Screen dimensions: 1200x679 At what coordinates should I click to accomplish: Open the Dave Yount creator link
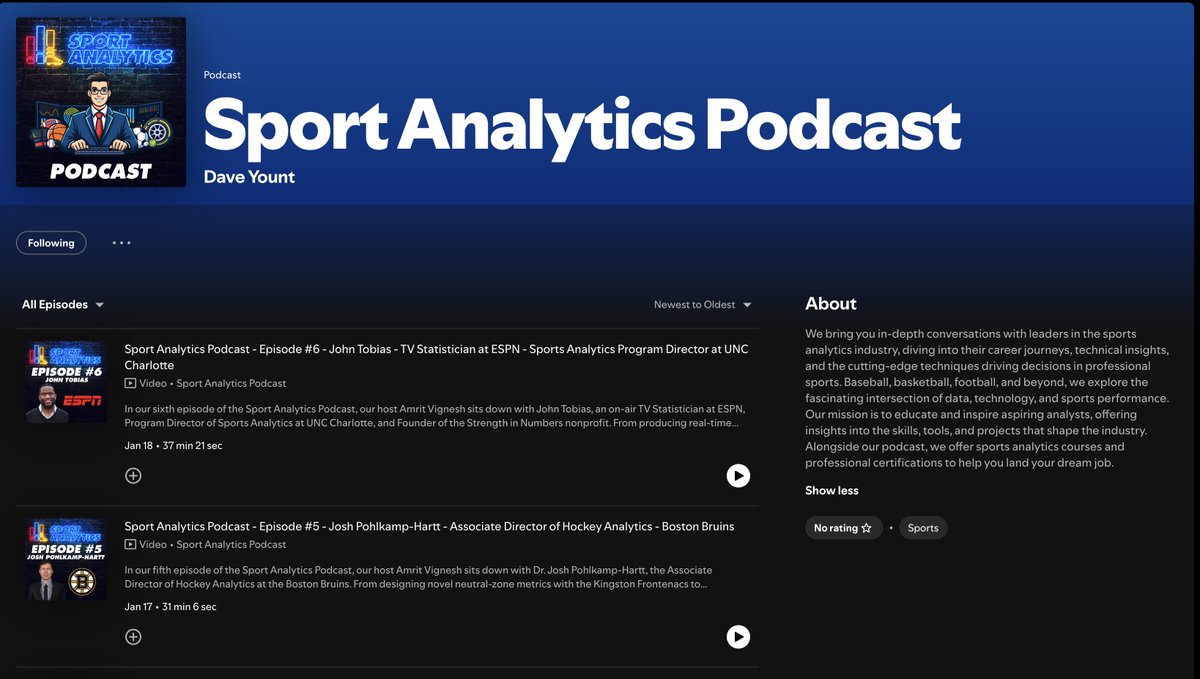pos(249,177)
